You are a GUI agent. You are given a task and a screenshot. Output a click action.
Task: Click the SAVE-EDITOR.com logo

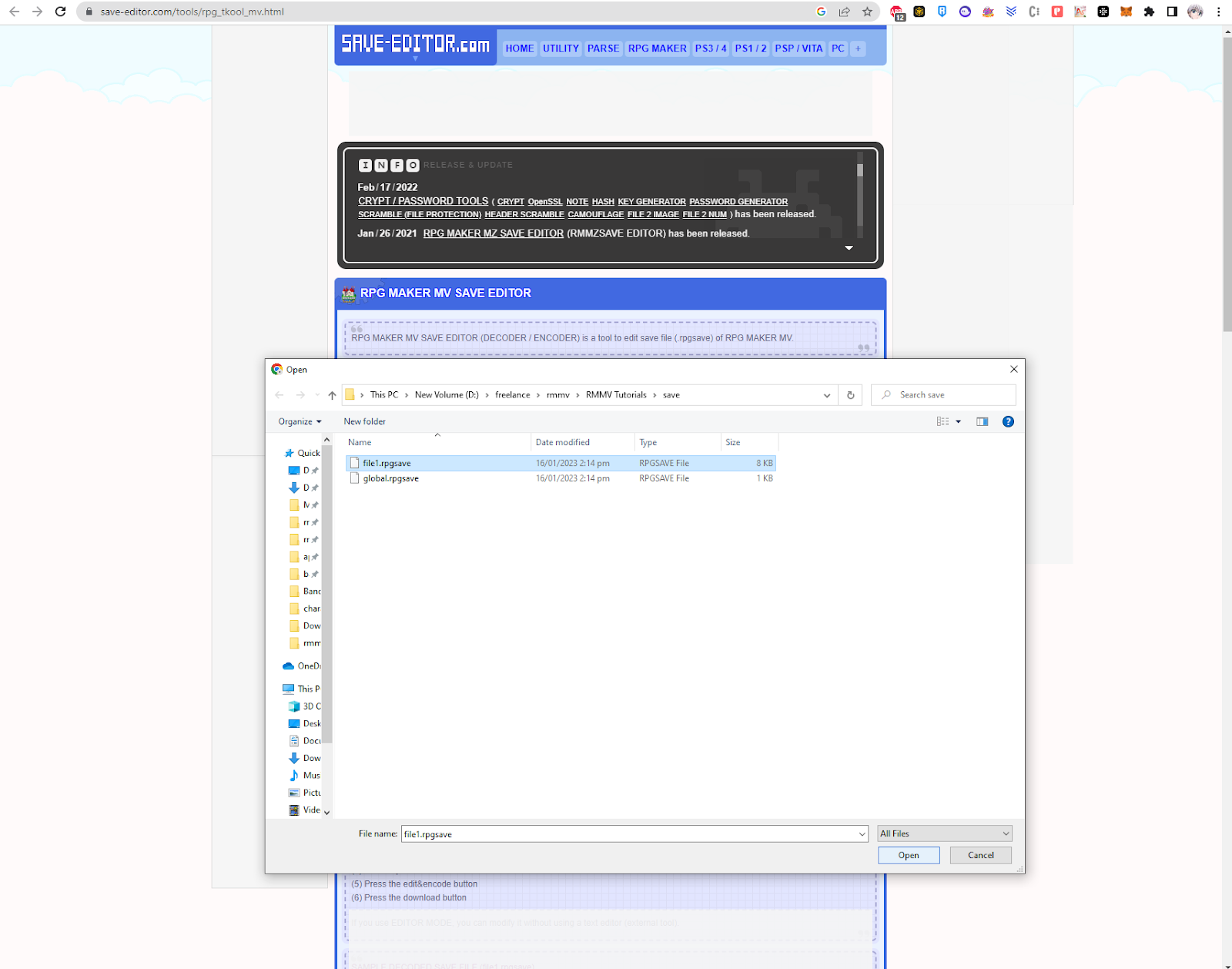416,44
